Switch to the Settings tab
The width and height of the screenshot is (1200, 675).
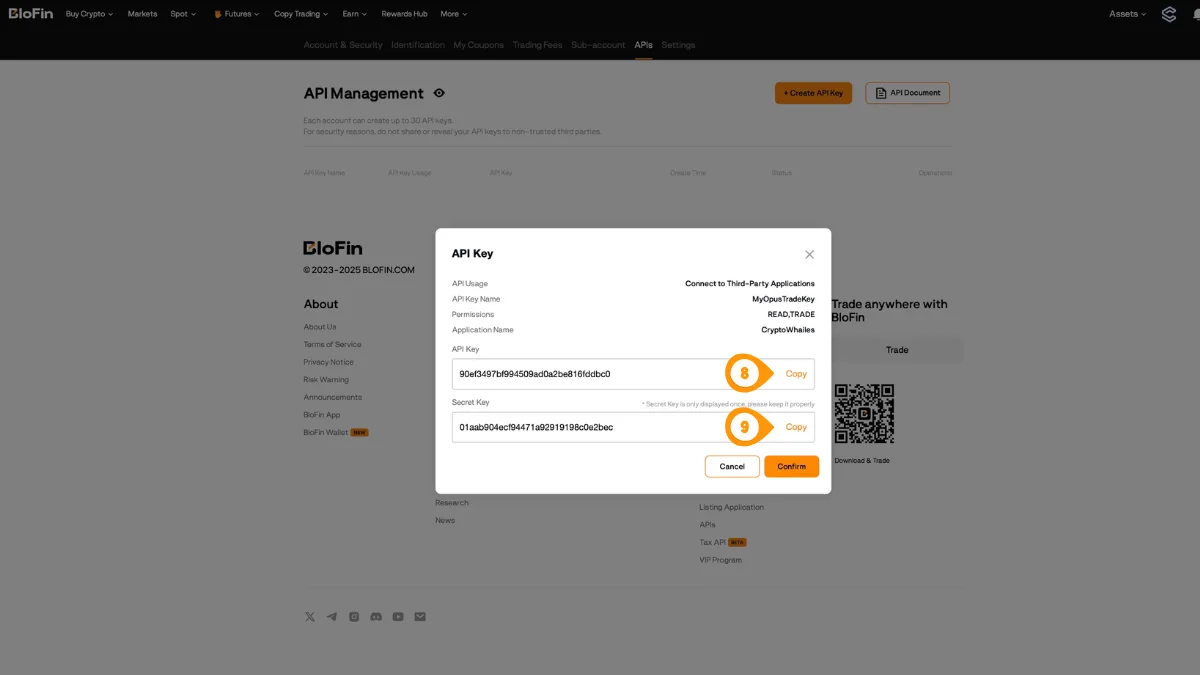pos(678,45)
